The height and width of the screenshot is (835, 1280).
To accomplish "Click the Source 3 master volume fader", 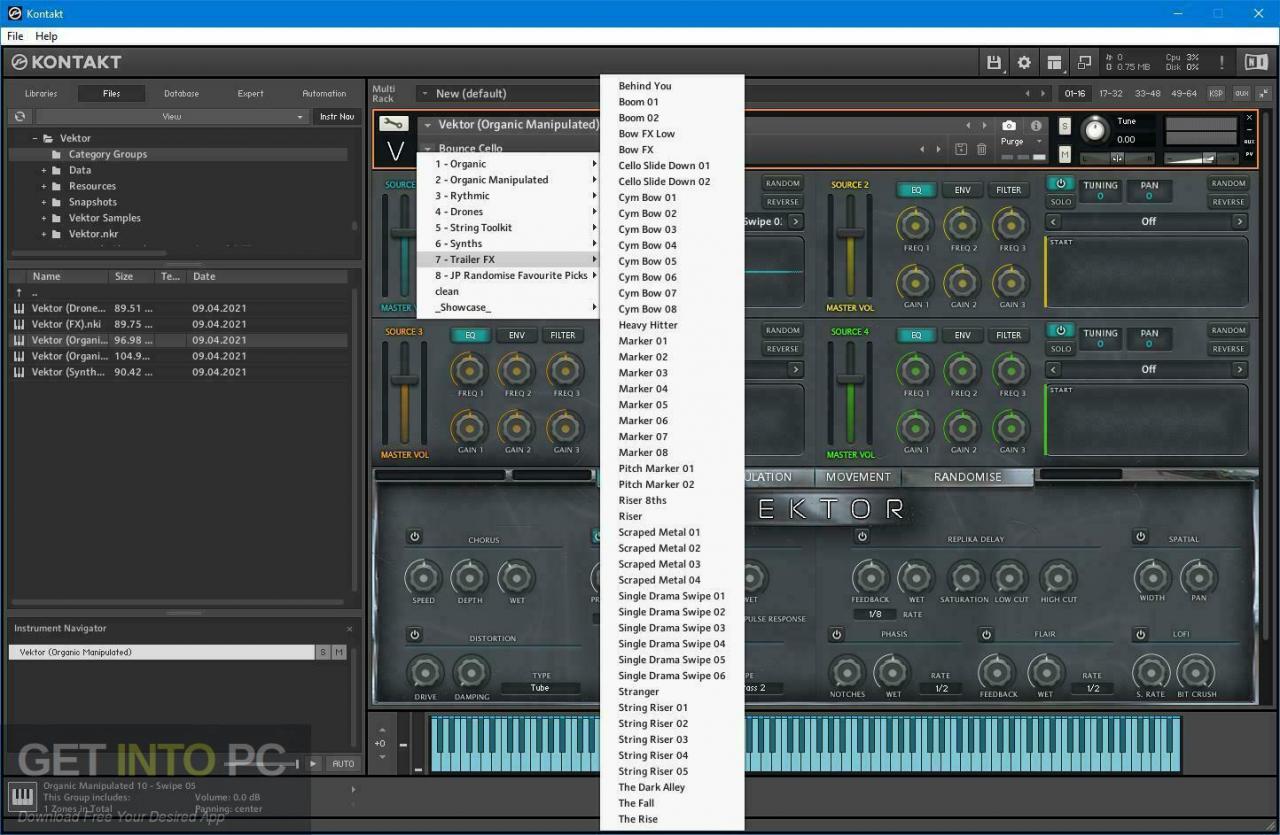I will [404, 379].
